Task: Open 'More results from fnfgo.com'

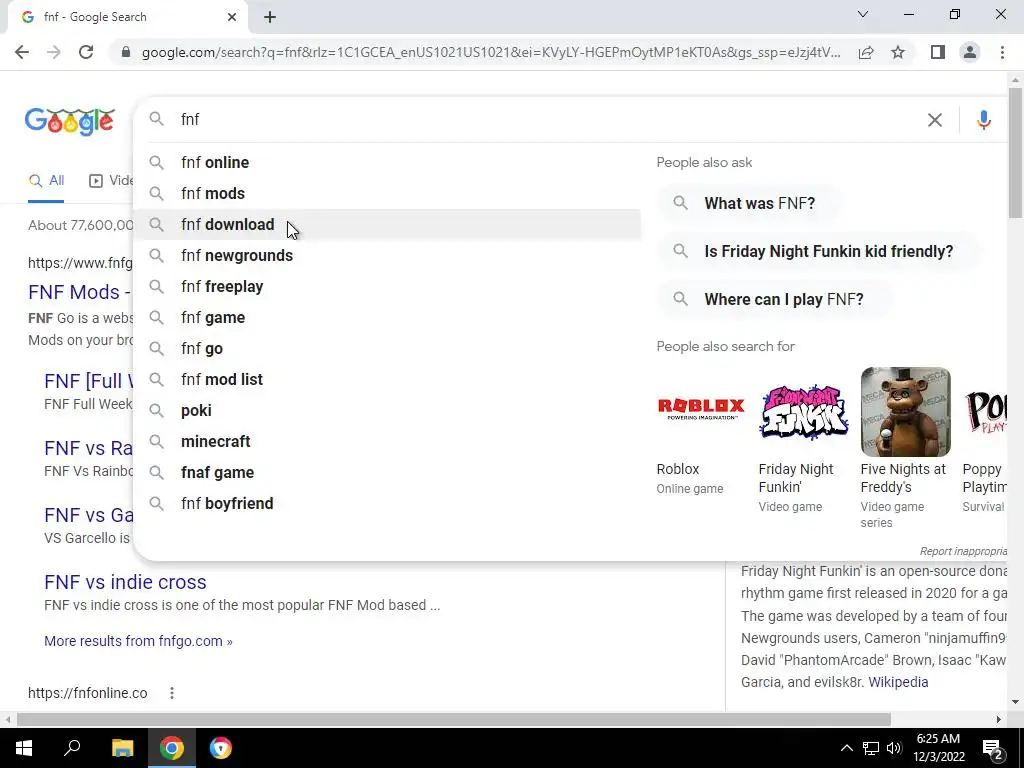Action: 138,641
